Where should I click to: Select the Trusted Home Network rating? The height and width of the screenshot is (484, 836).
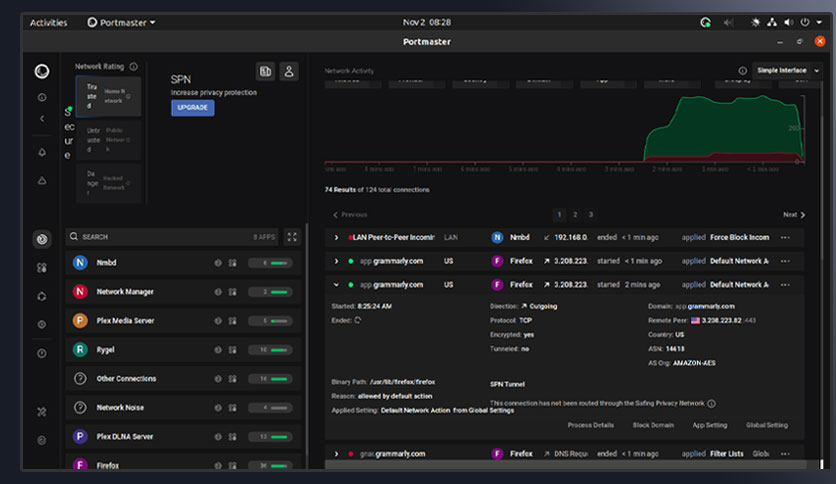point(108,96)
